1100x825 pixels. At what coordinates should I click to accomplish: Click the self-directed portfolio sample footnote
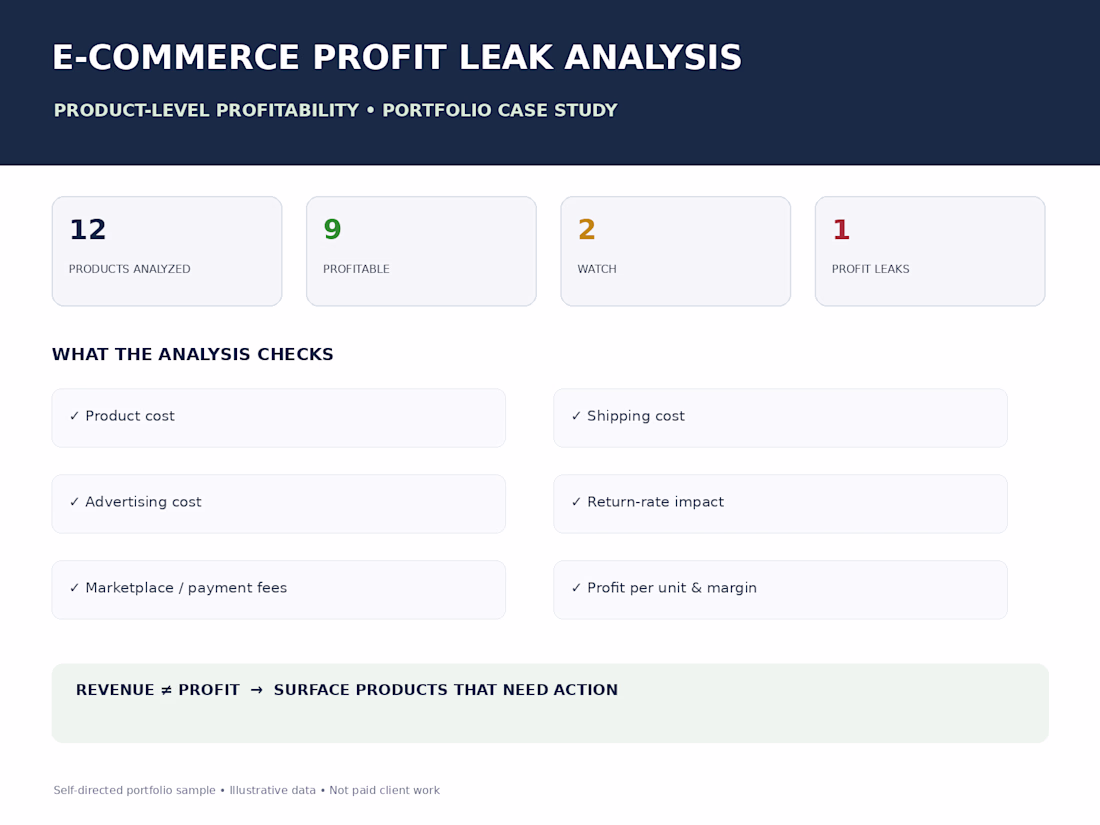point(247,790)
